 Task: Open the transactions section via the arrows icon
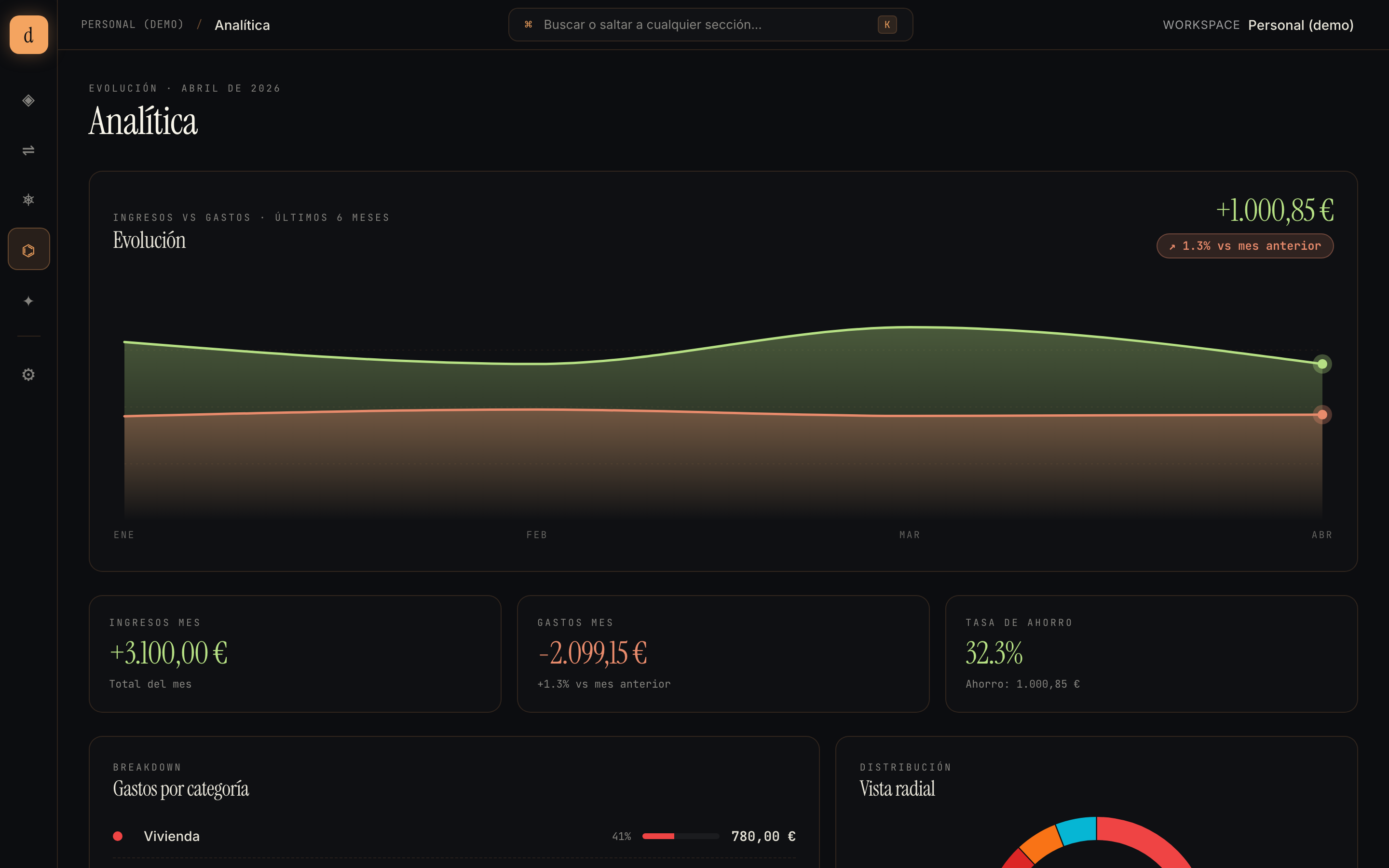click(28, 150)
